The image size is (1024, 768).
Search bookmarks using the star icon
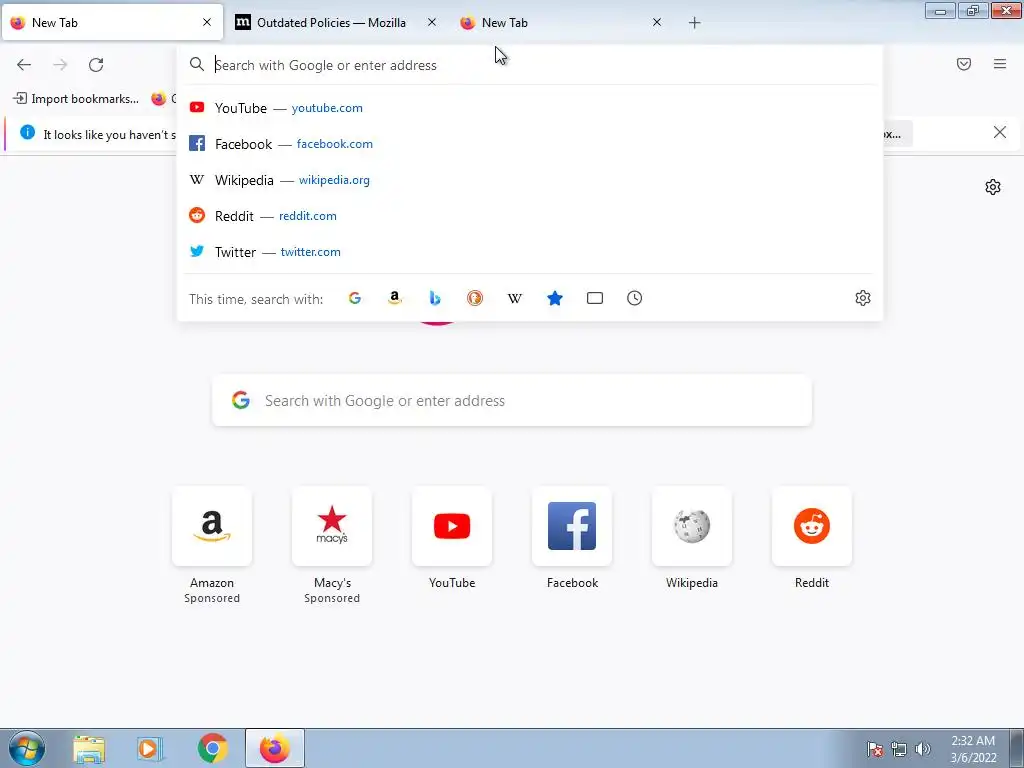pyautogui.click(x=555, y=298)
